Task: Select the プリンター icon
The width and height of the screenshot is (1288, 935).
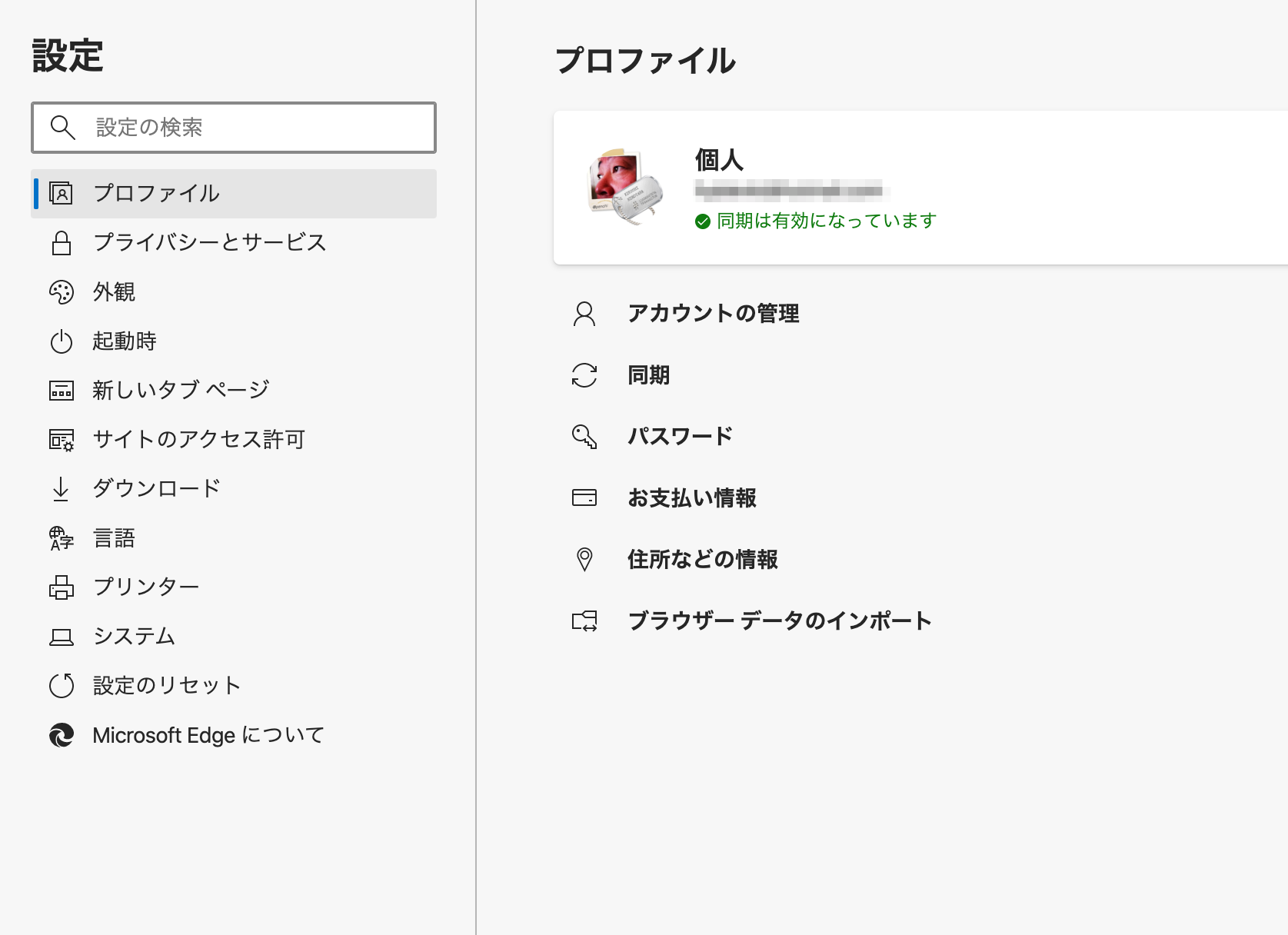Action: coord(61,587)
